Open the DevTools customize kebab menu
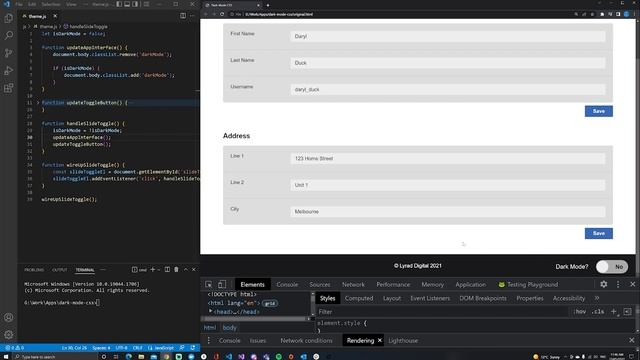The width and height of the screenshot is (640, 360). [x=618, y=284]
